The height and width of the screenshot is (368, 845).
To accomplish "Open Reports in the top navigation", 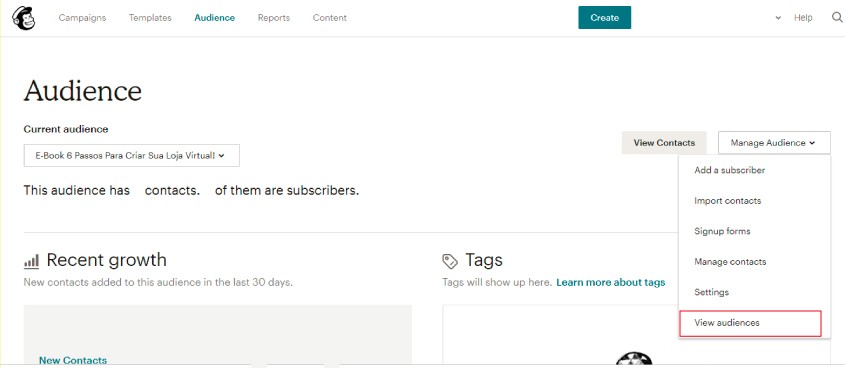I will point(274,18).
